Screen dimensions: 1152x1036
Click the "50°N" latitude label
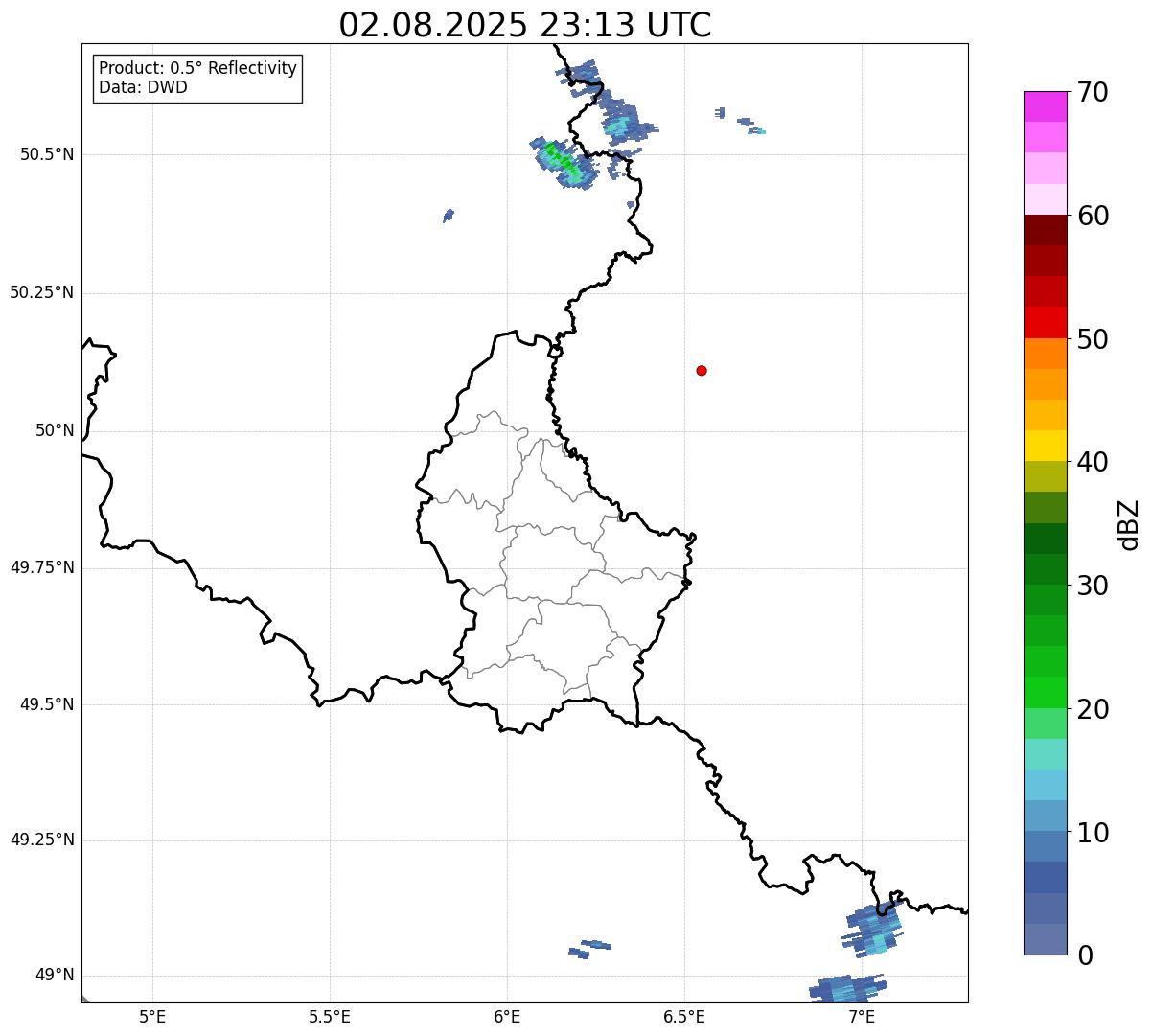pos(55,430)
